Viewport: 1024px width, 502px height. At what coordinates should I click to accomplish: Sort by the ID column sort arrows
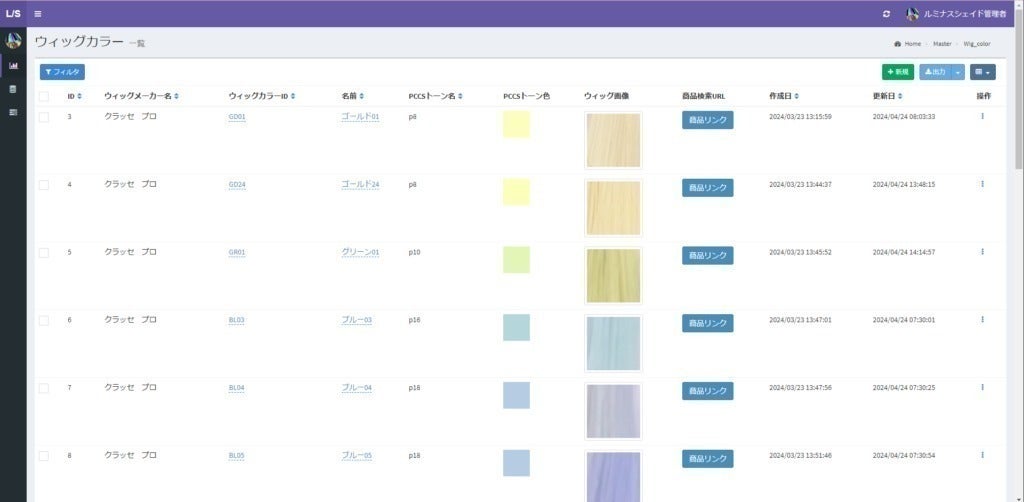pos(80,96)
